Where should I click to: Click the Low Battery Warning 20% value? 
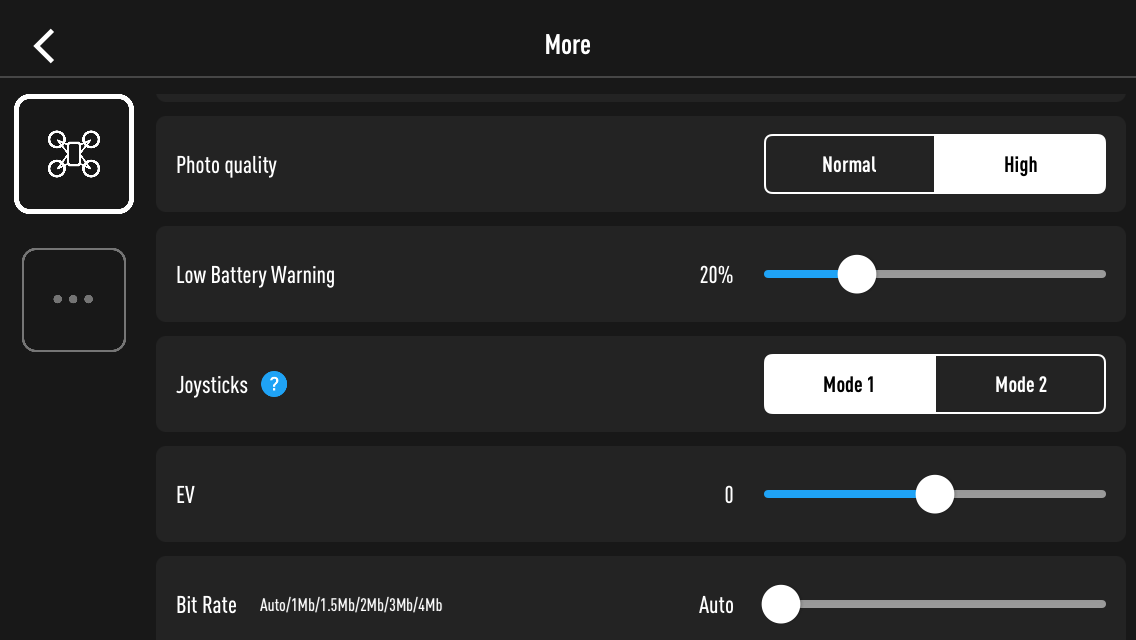click(717, 275)
